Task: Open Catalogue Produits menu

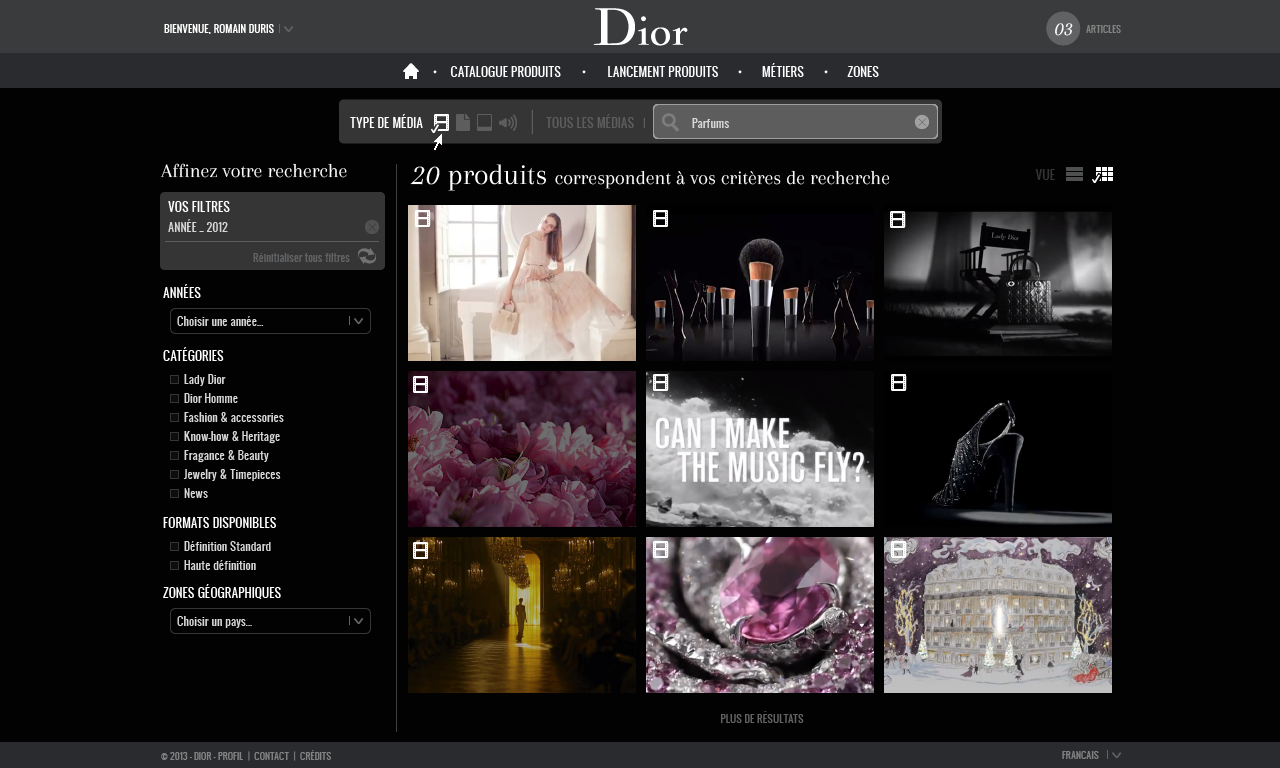Action: [505, 71]
